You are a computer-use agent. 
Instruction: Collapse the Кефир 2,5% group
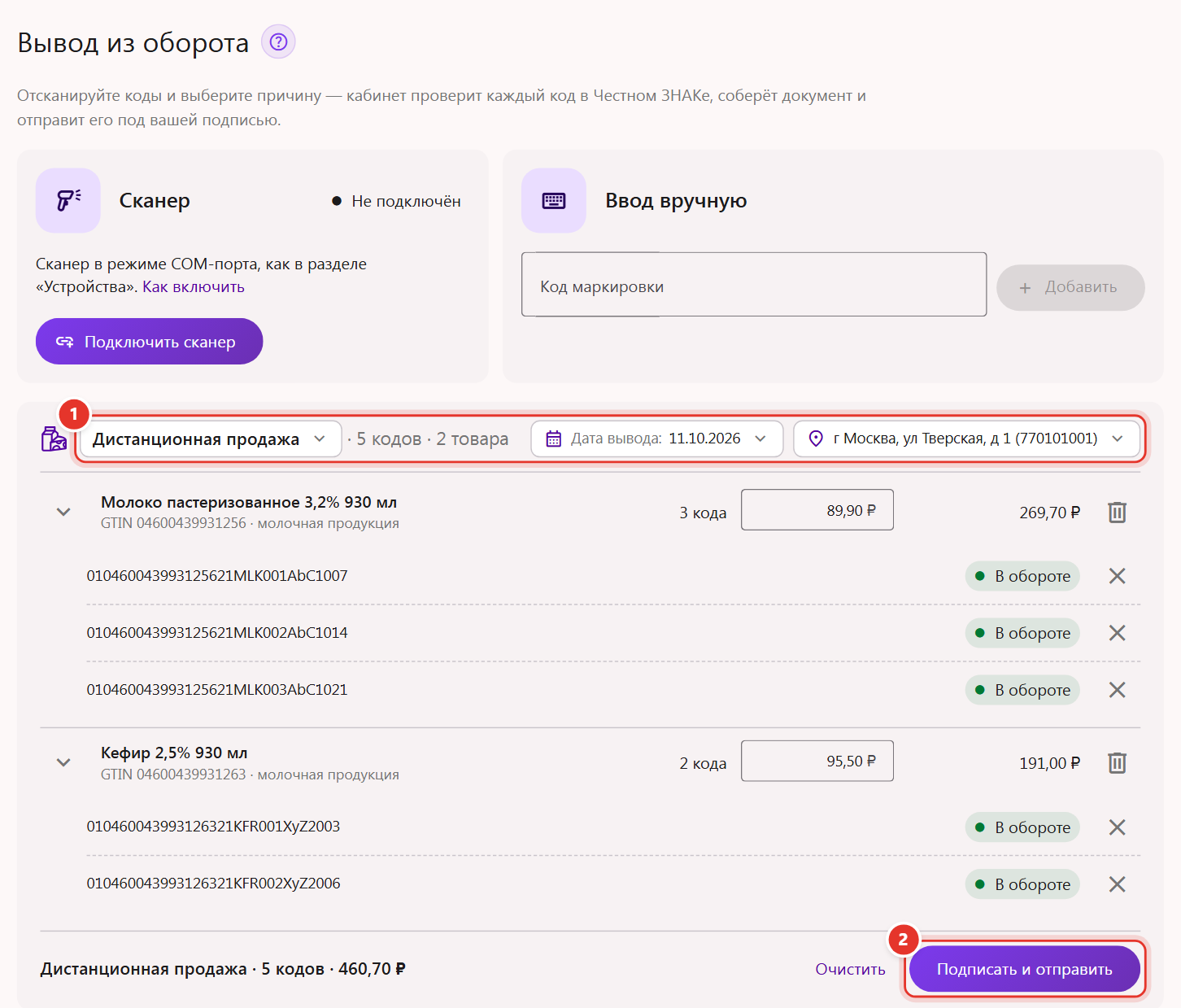coord(63,763)
